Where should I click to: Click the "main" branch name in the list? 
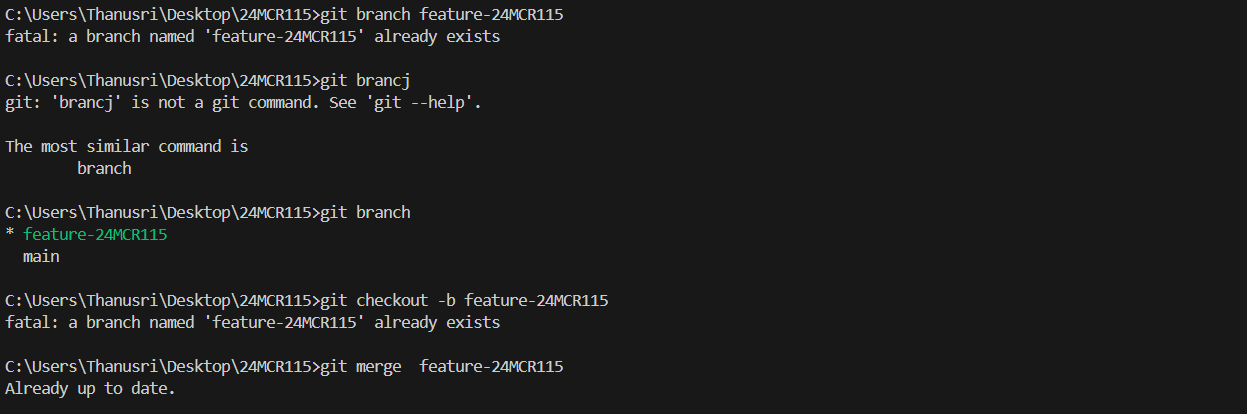coord(41,257)
